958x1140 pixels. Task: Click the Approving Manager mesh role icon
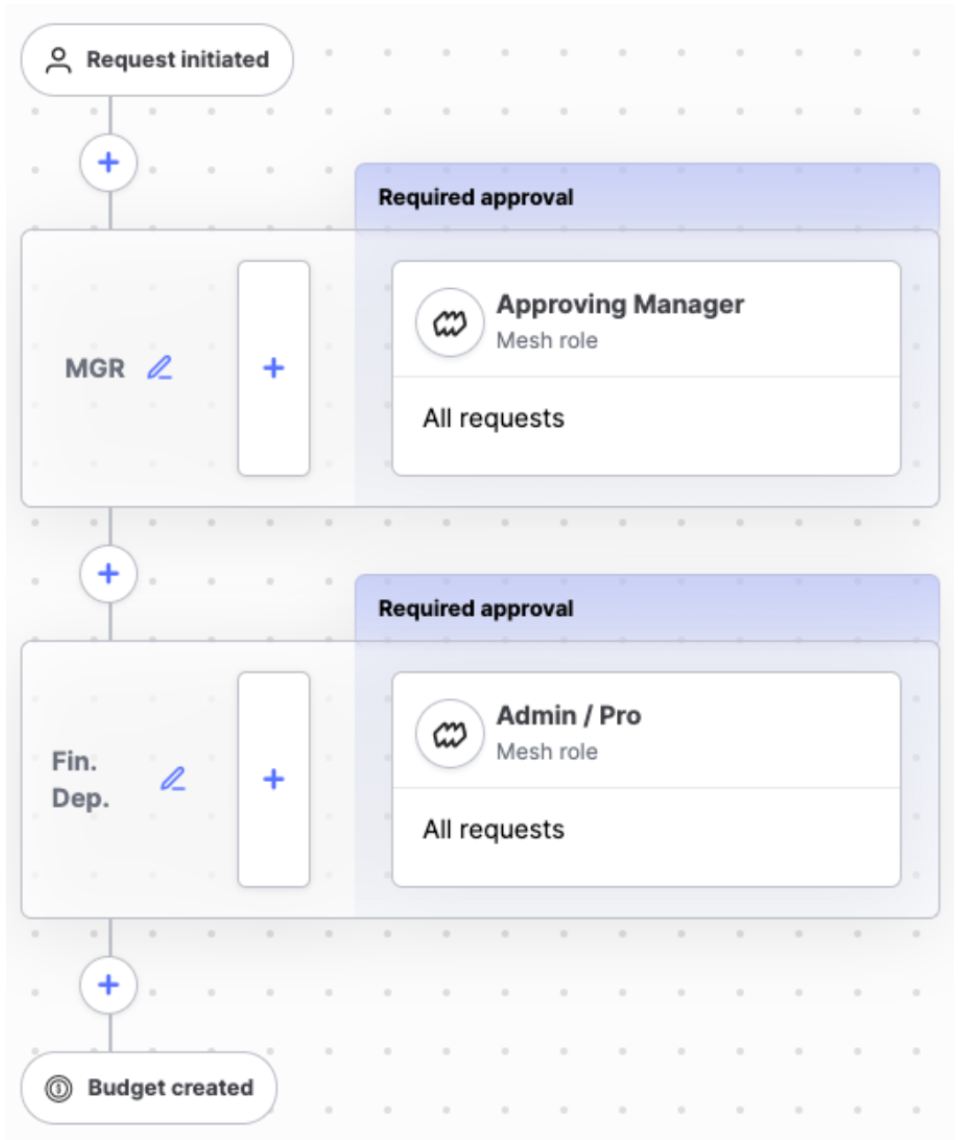click(450, 322)
